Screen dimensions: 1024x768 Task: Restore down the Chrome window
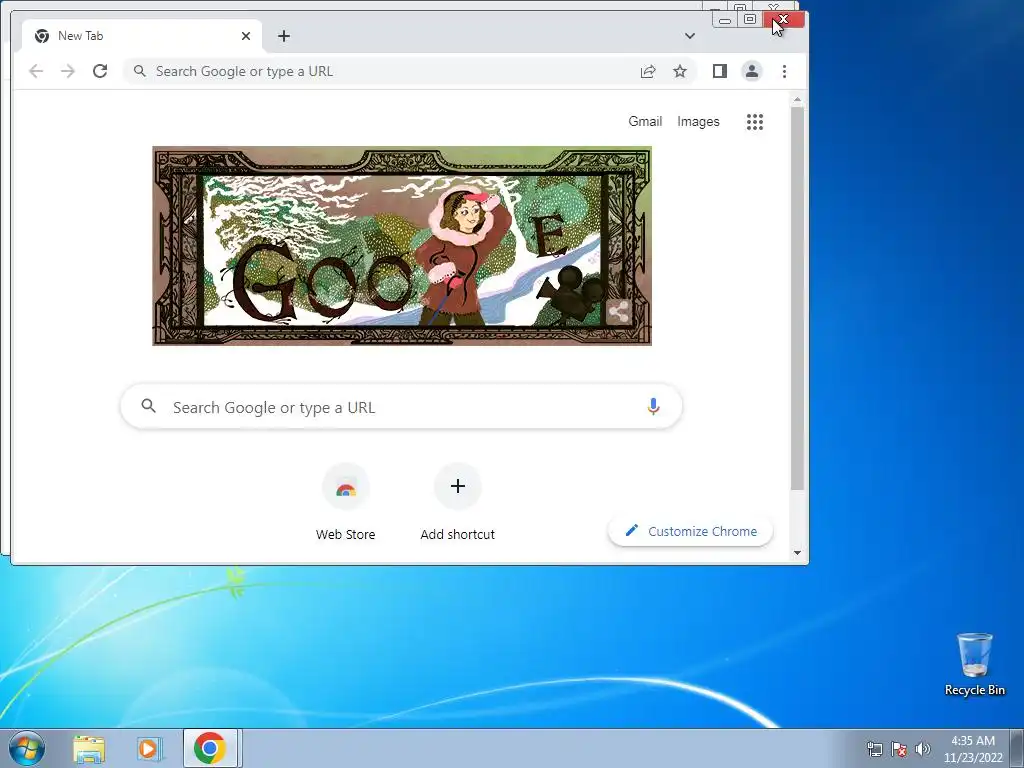(x=750, y=20)
